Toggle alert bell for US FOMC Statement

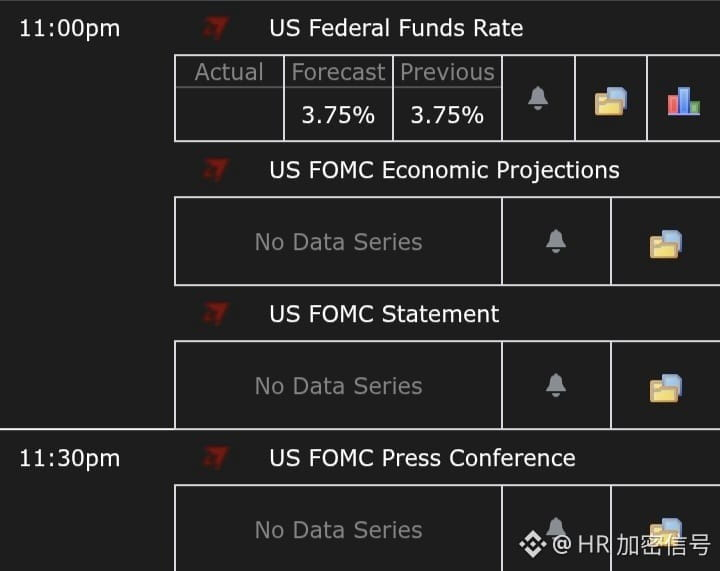(x=556, y=385)
